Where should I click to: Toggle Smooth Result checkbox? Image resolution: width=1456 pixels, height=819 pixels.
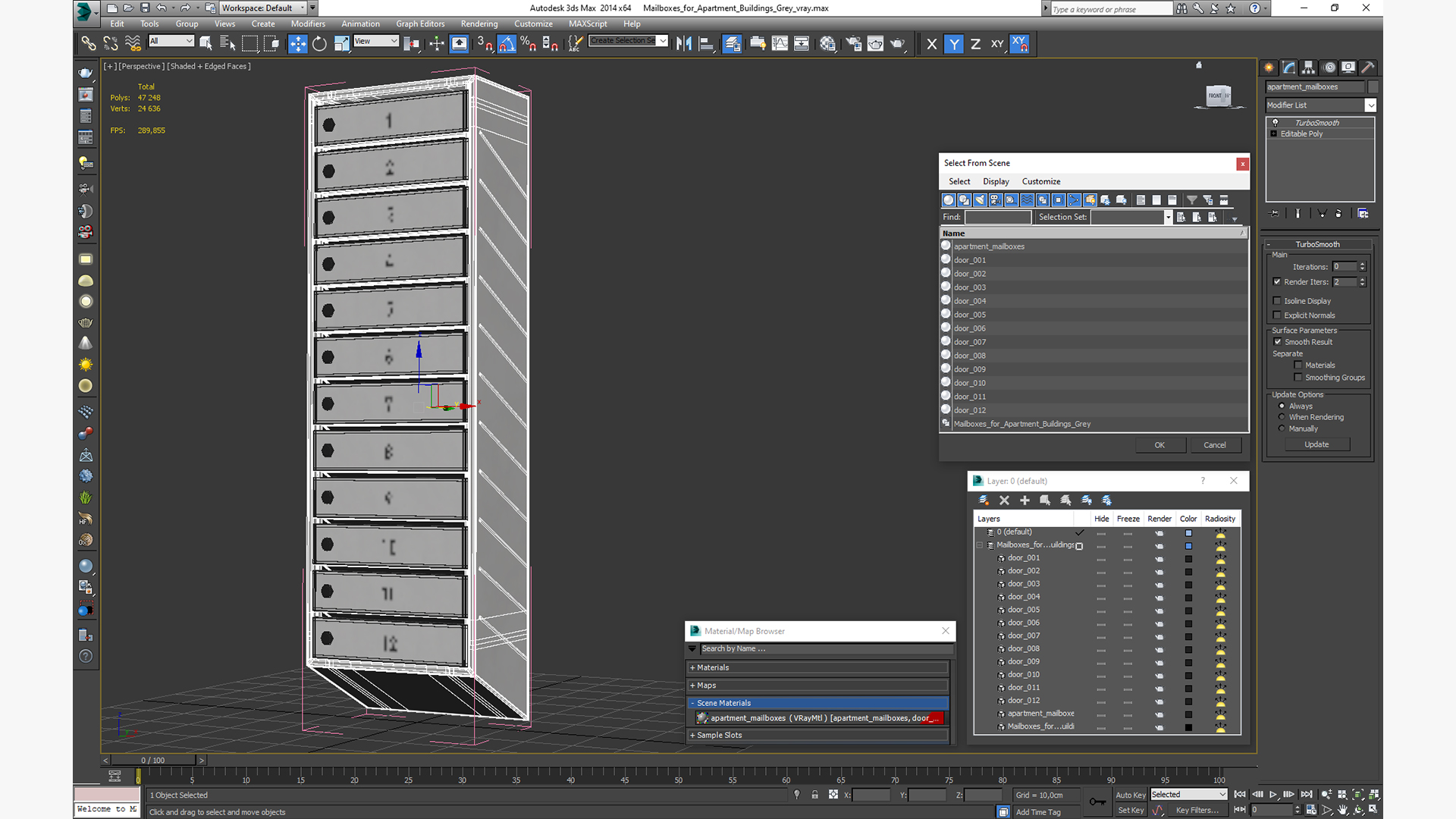coord(1278,342)
